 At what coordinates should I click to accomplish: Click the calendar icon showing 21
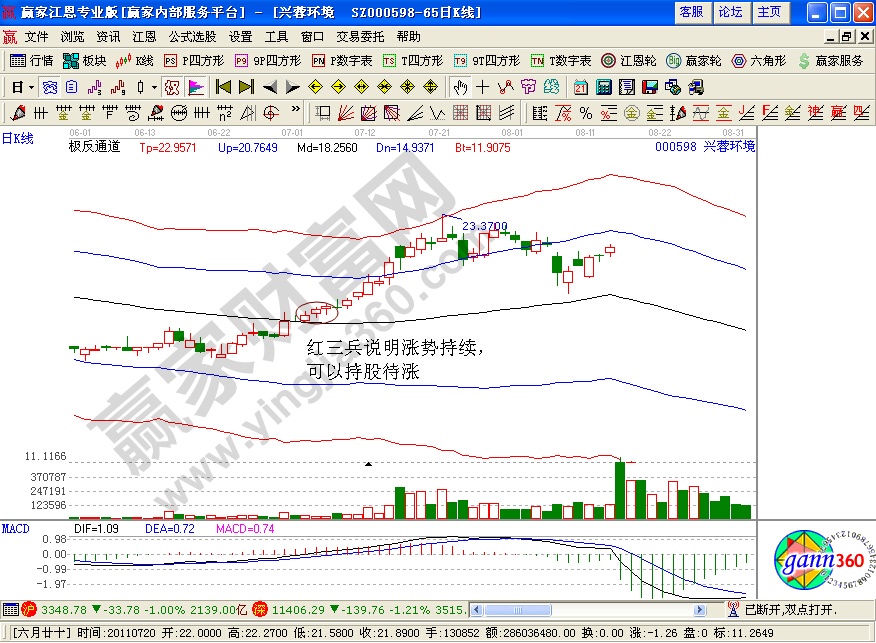(580, 87)
